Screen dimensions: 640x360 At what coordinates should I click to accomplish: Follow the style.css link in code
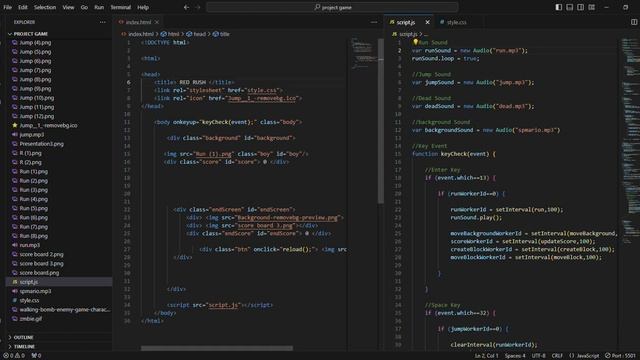pyautogui.click(x=262, y=90)
